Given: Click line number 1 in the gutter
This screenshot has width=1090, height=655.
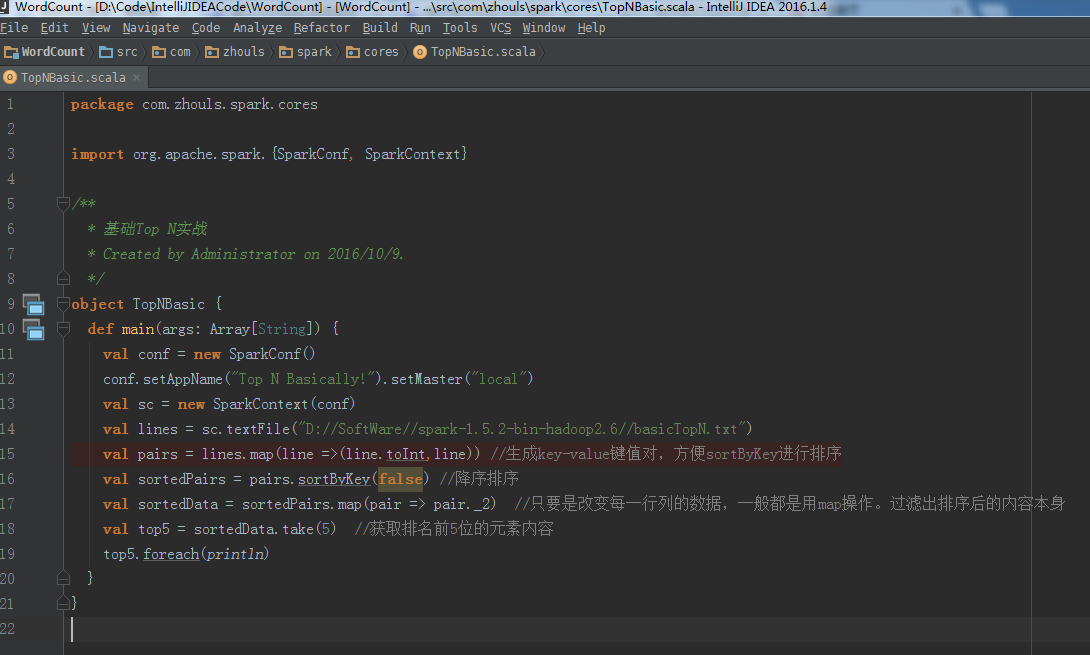Looking at the screenshot, I should [x=10, y=104].
